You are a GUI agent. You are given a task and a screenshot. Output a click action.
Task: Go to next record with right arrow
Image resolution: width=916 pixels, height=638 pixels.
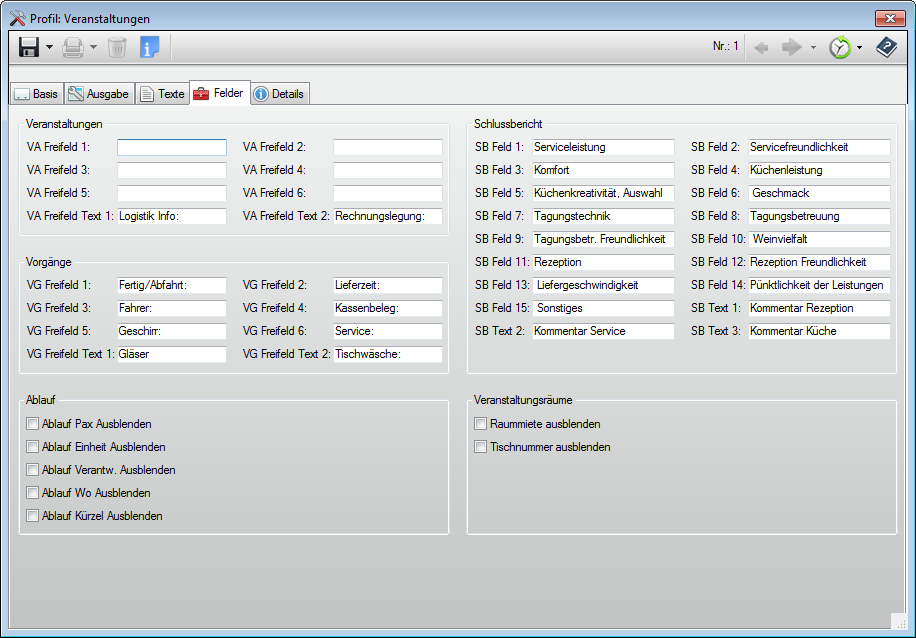792,47
